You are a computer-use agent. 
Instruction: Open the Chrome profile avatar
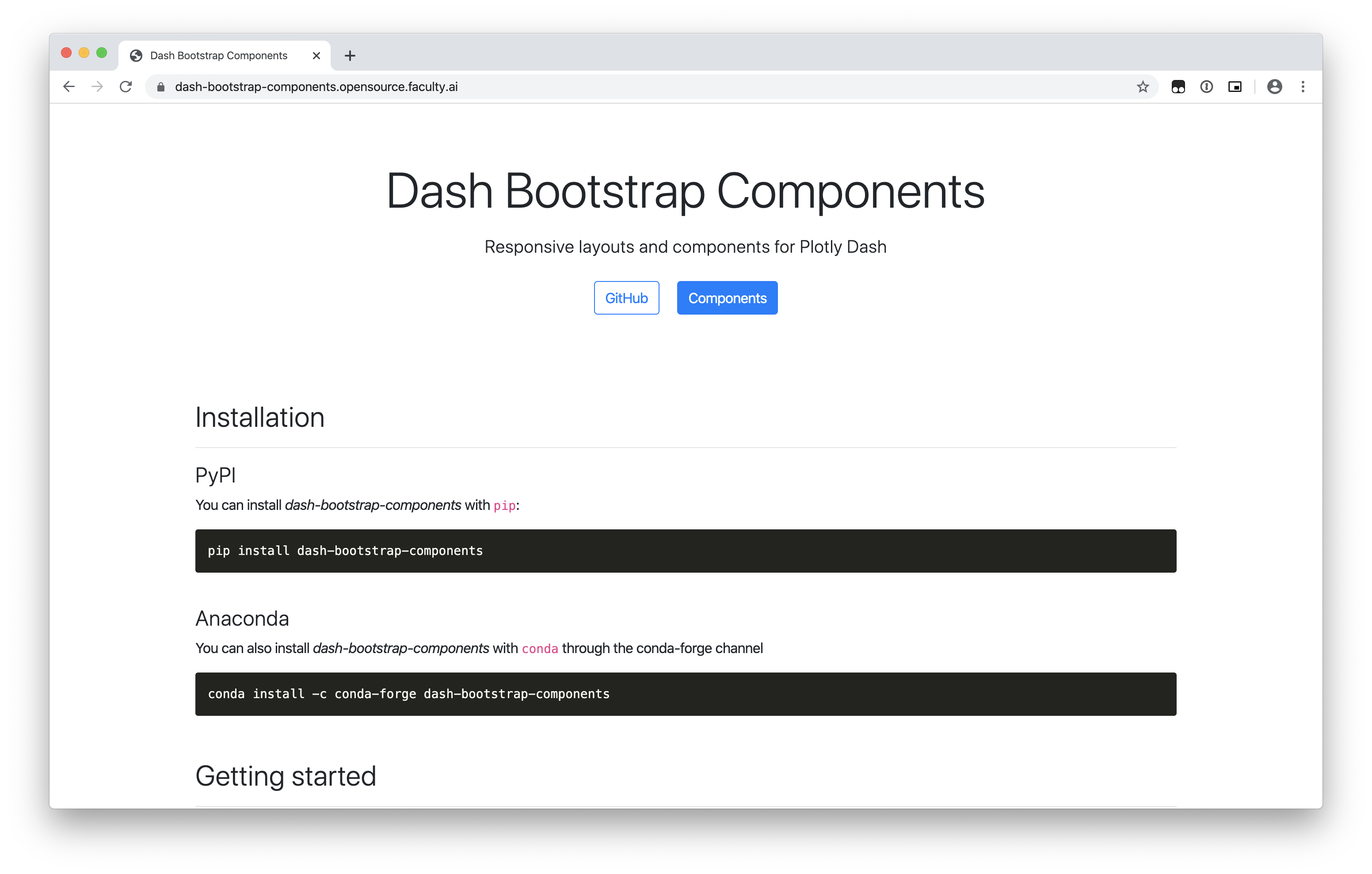[1275, 87]
